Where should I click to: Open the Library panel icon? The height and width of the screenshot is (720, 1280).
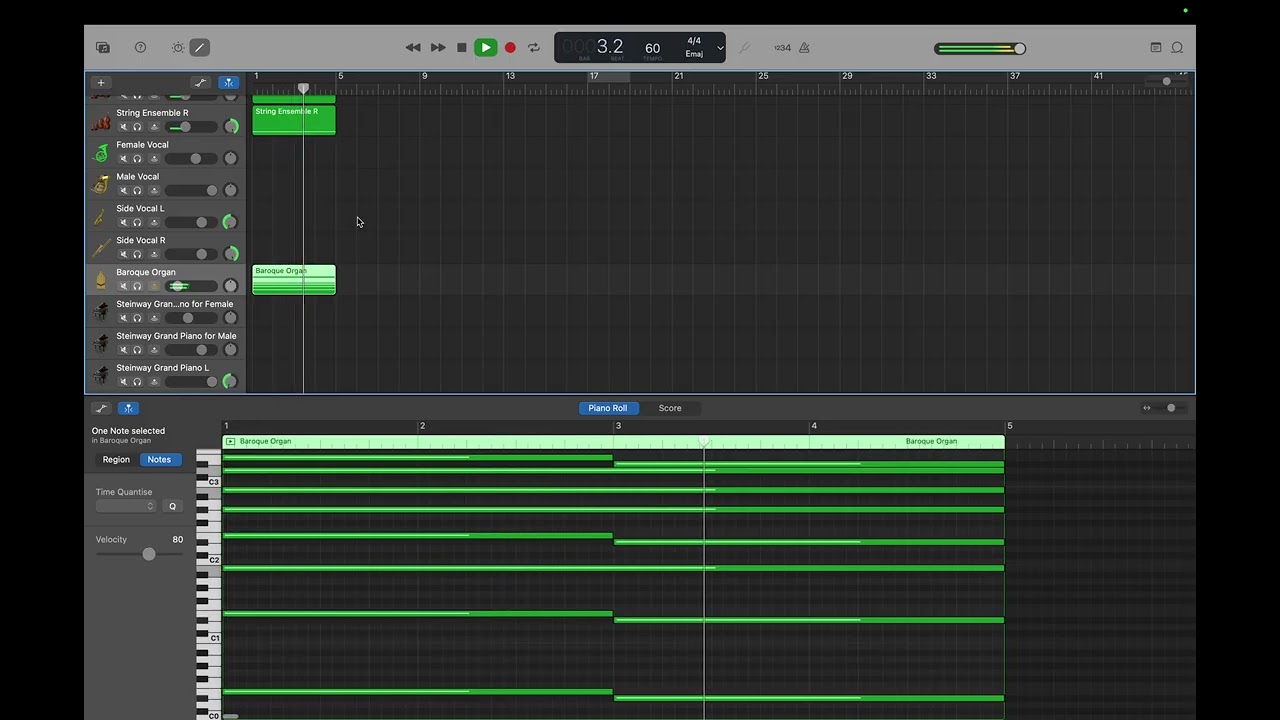[x=103, y=47]
